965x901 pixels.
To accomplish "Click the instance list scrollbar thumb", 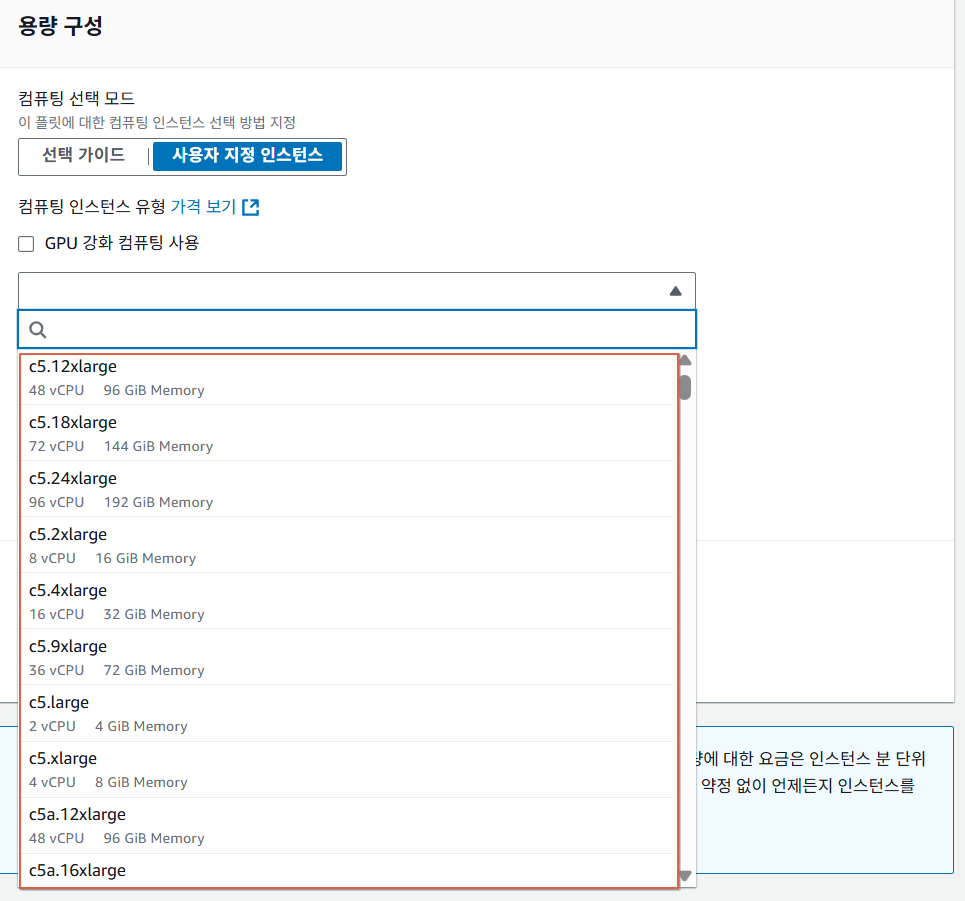I will point(685,387).
